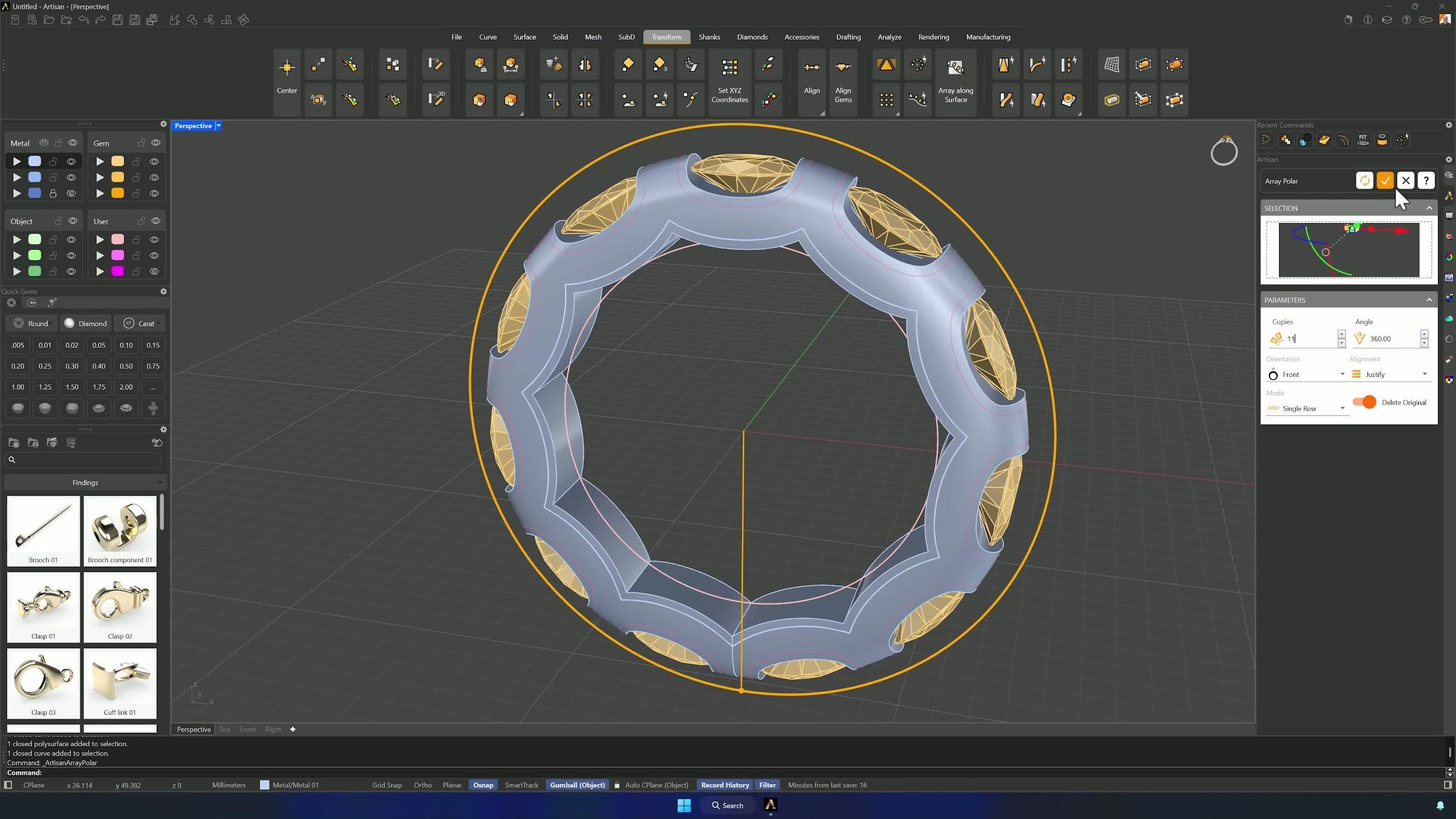
Task: Open the Orientation Front dropdown
Action: [1306, 375]
